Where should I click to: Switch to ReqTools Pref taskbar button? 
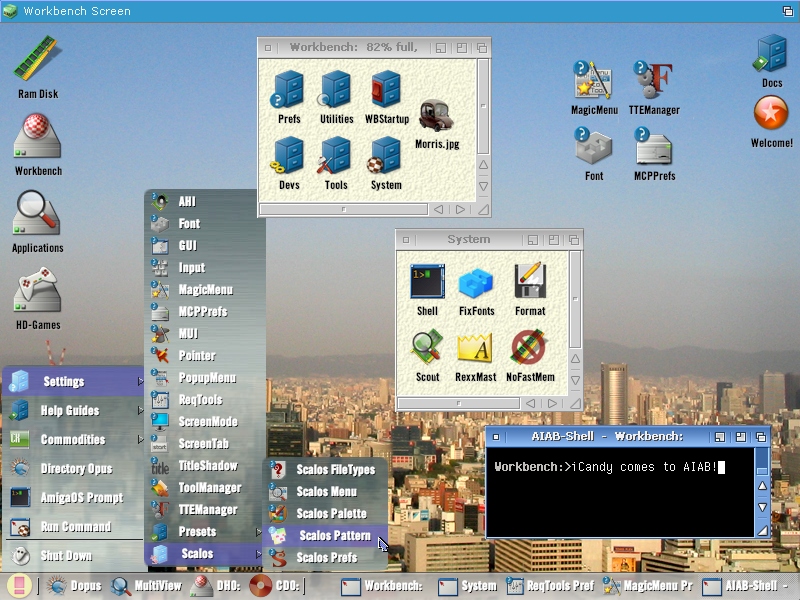[550, 586]
